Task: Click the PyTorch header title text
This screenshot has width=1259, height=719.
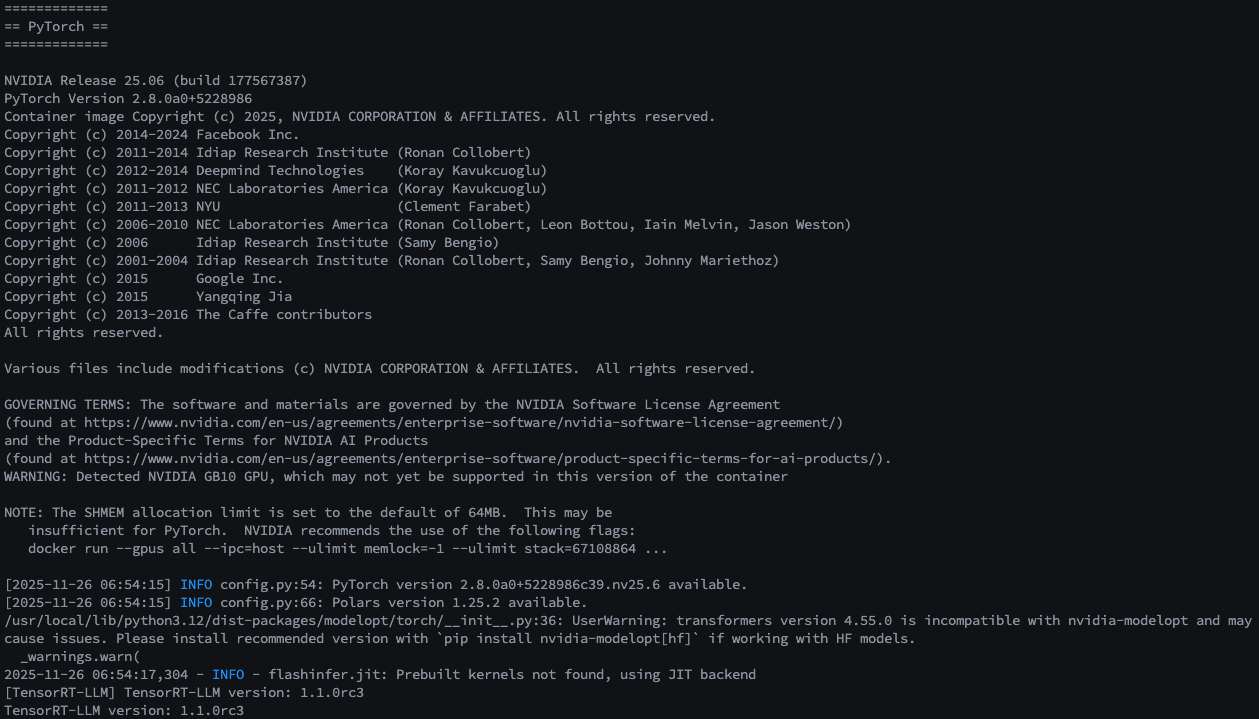Action: [56, 26]
